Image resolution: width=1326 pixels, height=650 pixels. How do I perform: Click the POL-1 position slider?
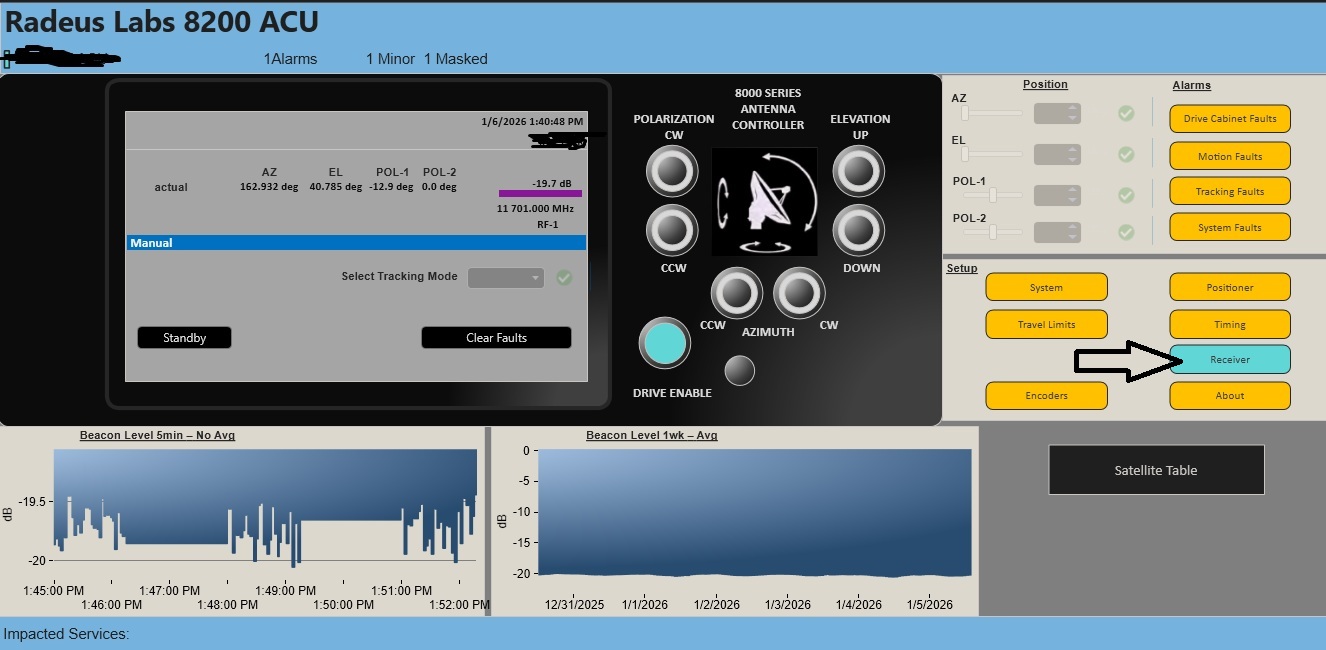(992, 195)
